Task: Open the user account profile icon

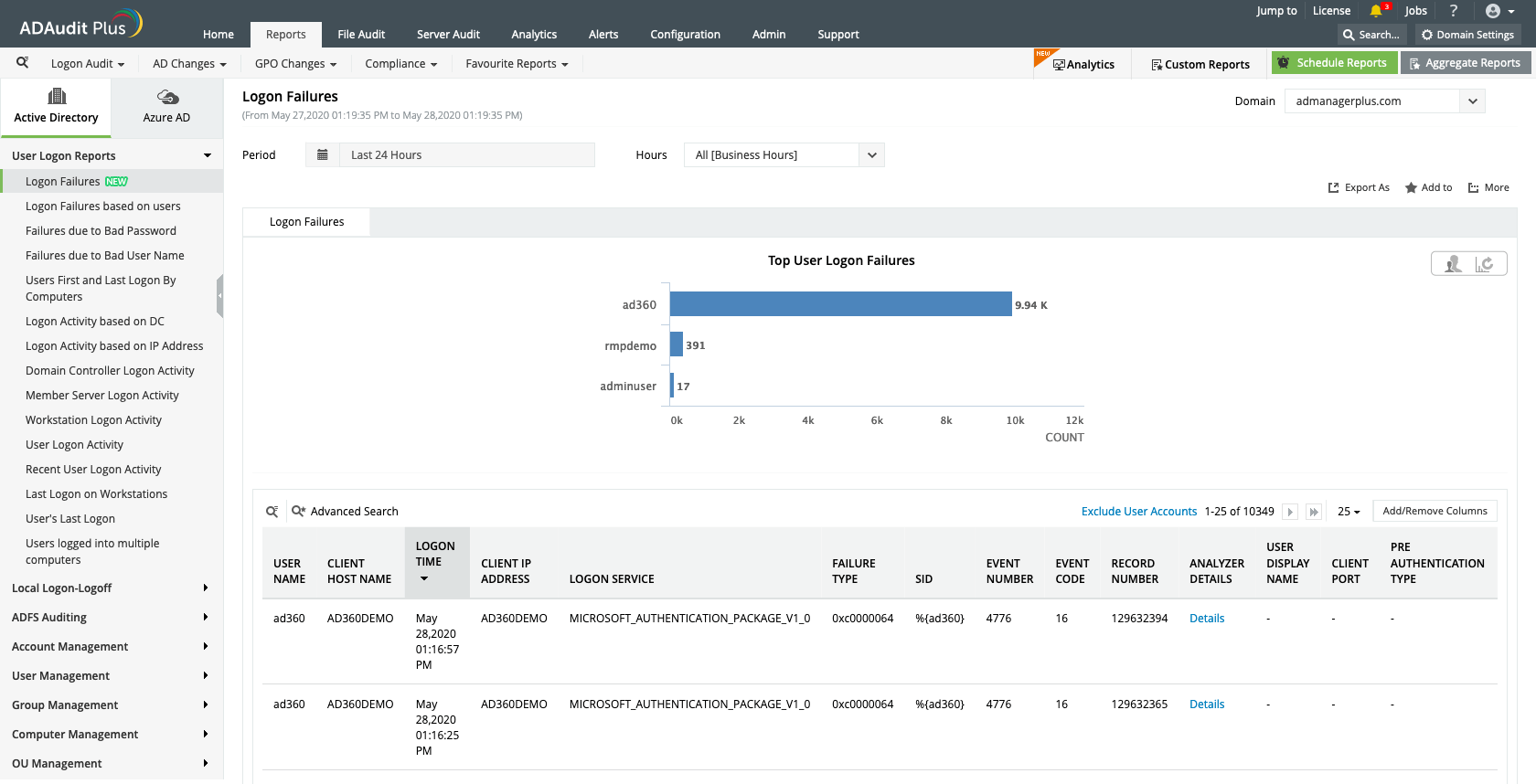Action: (x=1493, y=11)
